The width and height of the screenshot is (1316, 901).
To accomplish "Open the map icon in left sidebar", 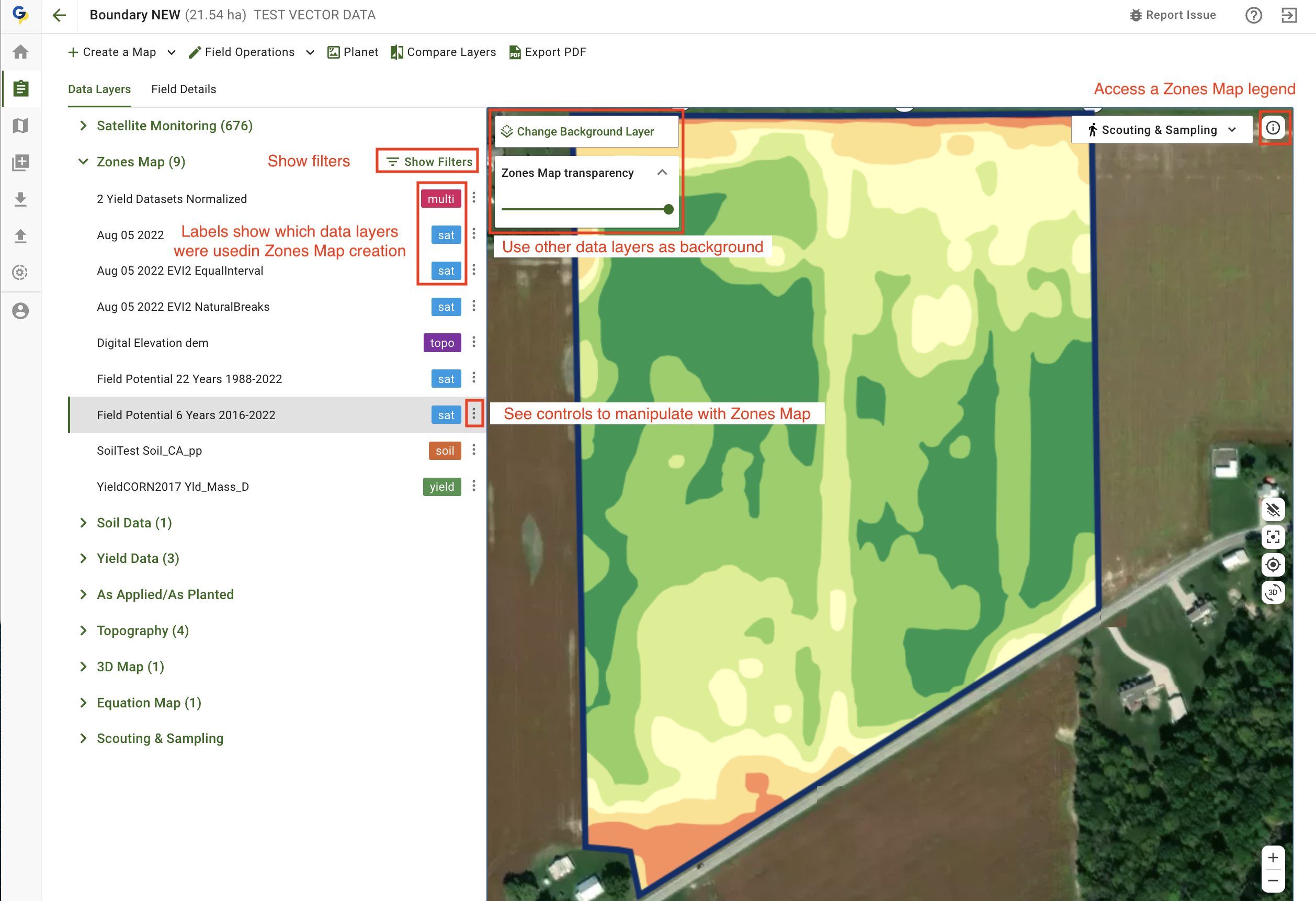I will 21,126.
